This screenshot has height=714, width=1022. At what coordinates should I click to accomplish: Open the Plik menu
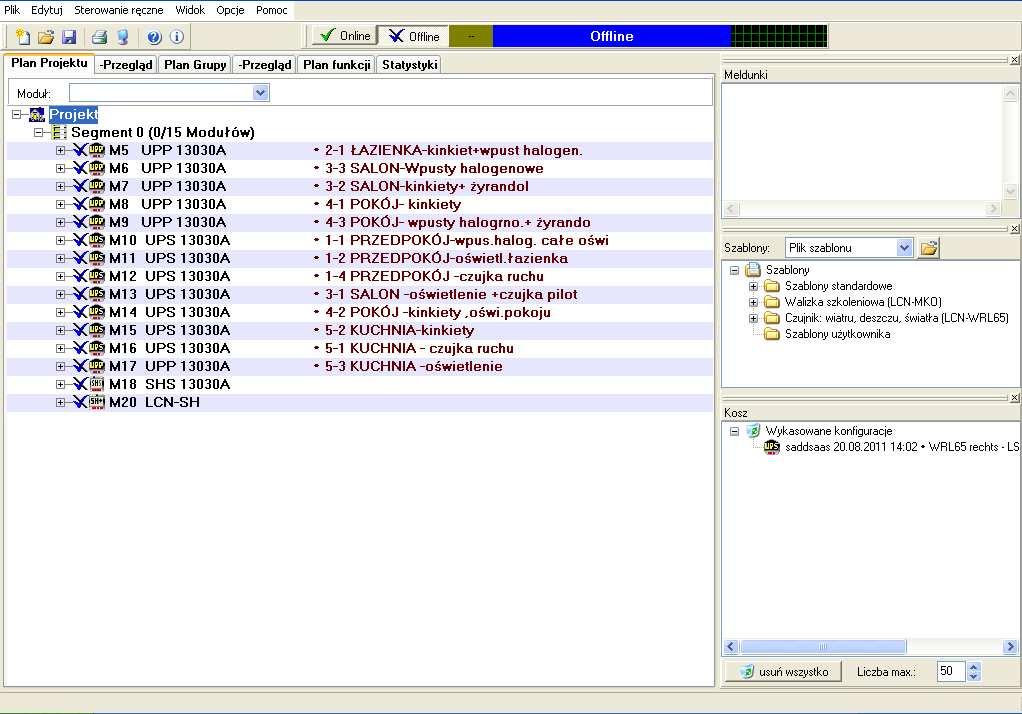[12, 10]
